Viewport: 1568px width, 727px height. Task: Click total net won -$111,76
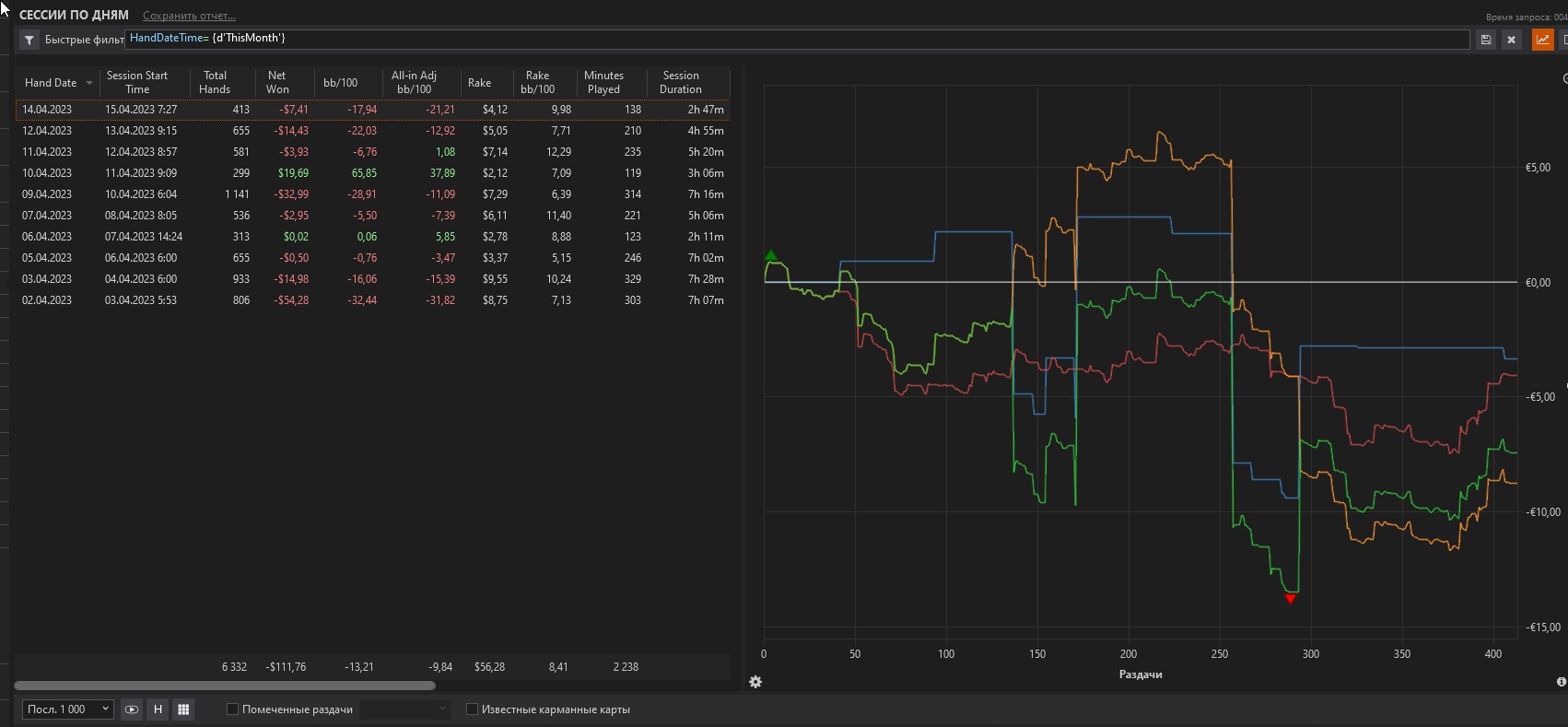286,667
